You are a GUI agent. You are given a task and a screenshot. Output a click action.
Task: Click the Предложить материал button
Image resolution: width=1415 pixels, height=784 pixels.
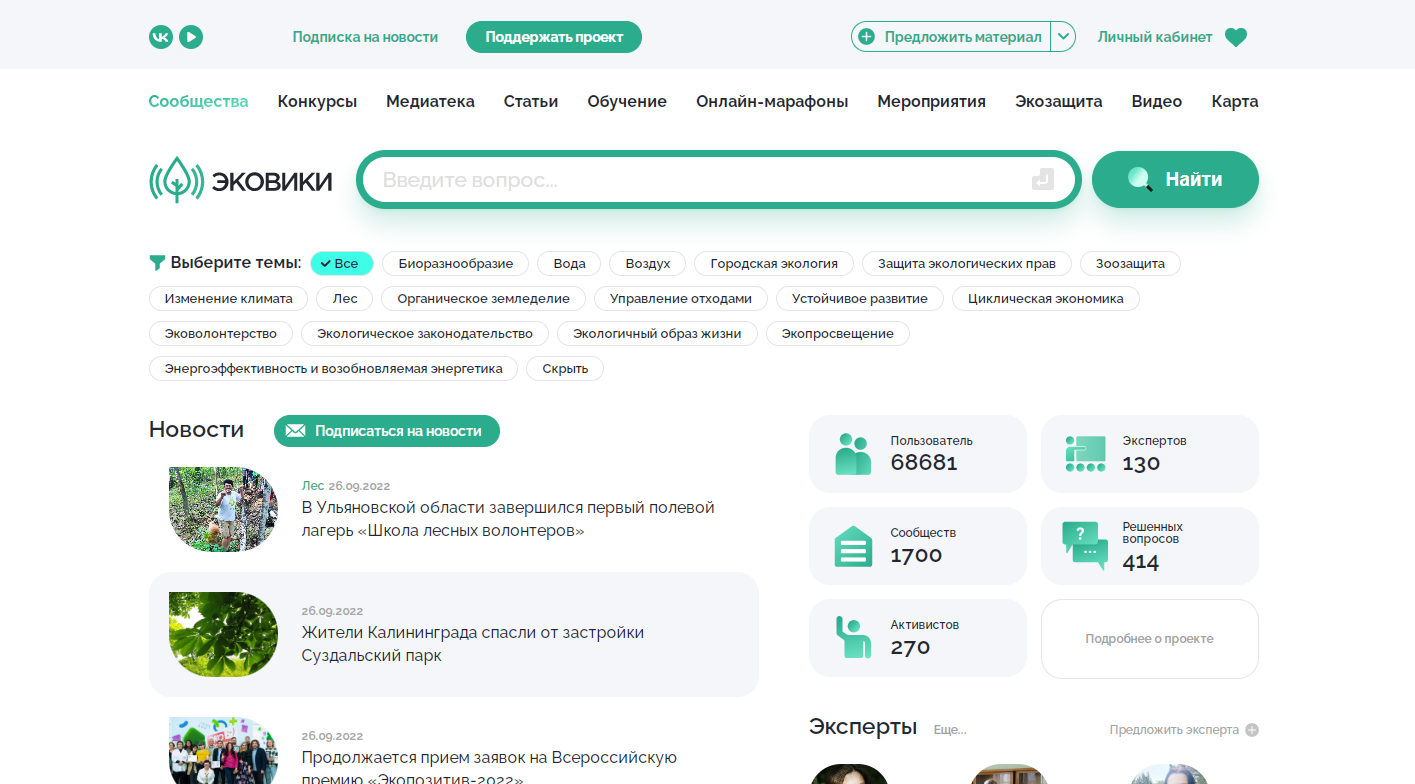(x=951, y=37)
